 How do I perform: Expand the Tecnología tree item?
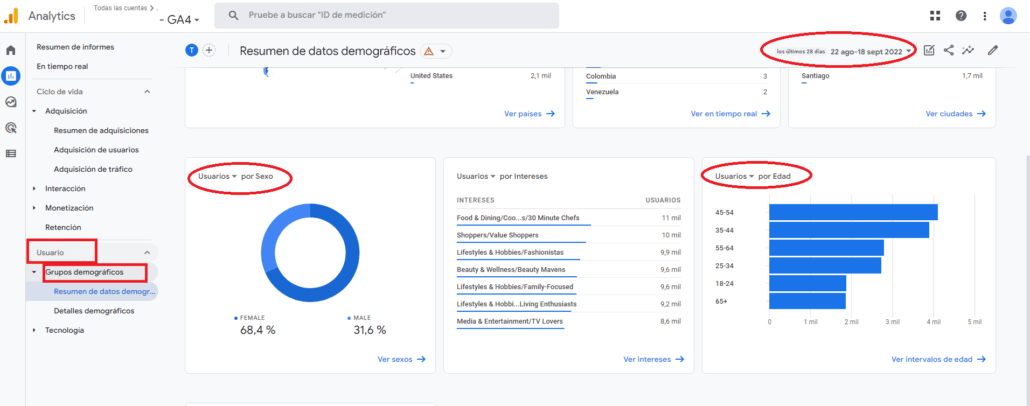(x=34, y=330)
